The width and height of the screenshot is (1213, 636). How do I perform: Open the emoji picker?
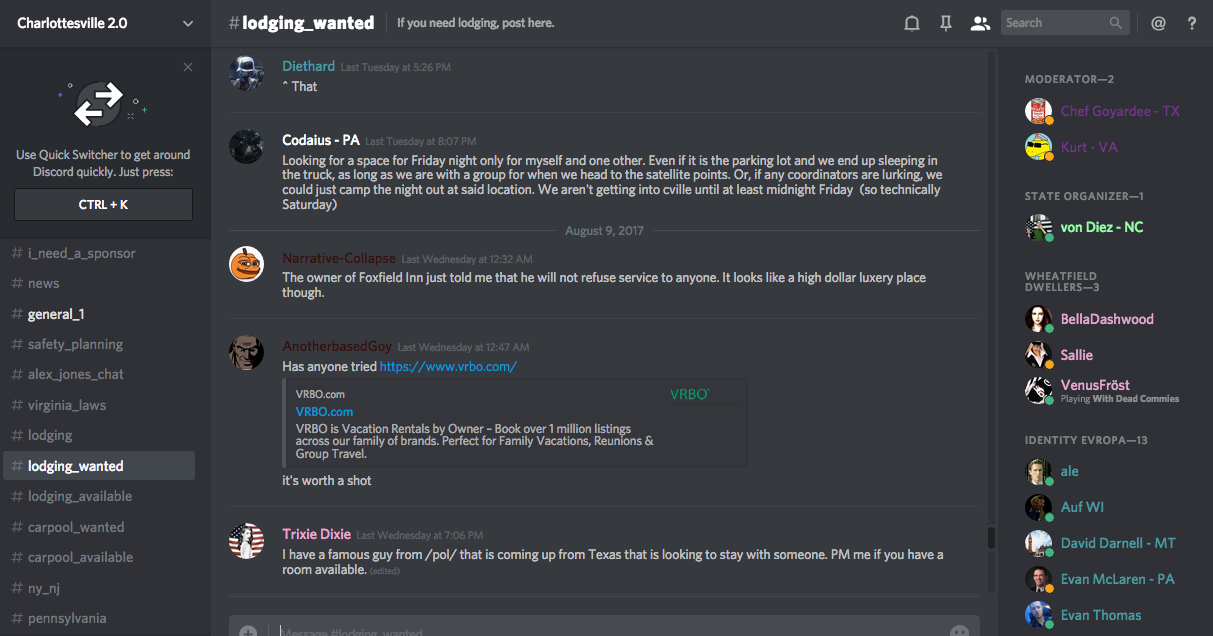(x=959, y=631)
